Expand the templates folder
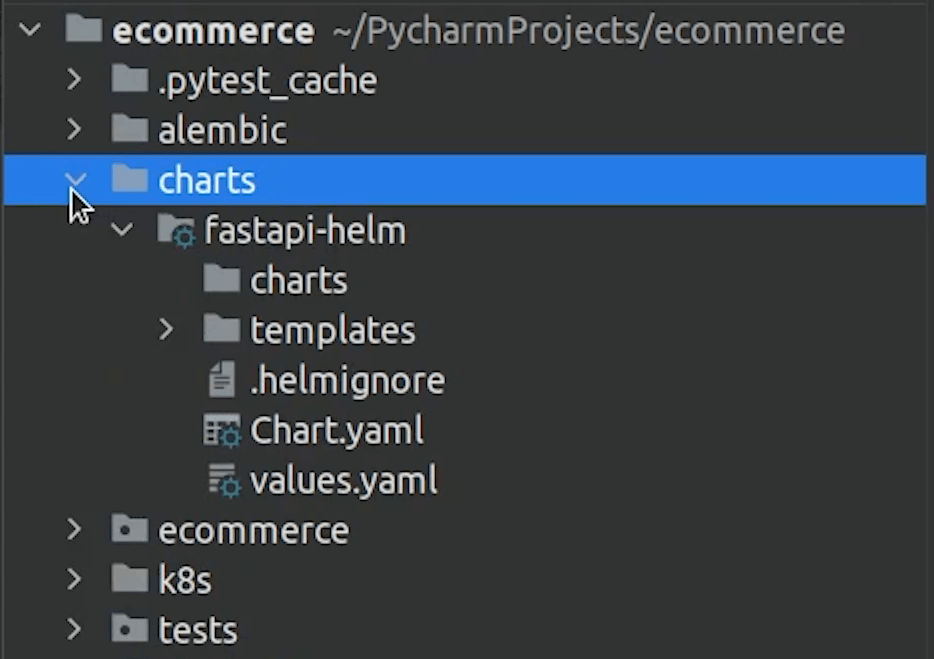Screen dimensions: 934x659 pyautogui.click(x=167, y=330)
